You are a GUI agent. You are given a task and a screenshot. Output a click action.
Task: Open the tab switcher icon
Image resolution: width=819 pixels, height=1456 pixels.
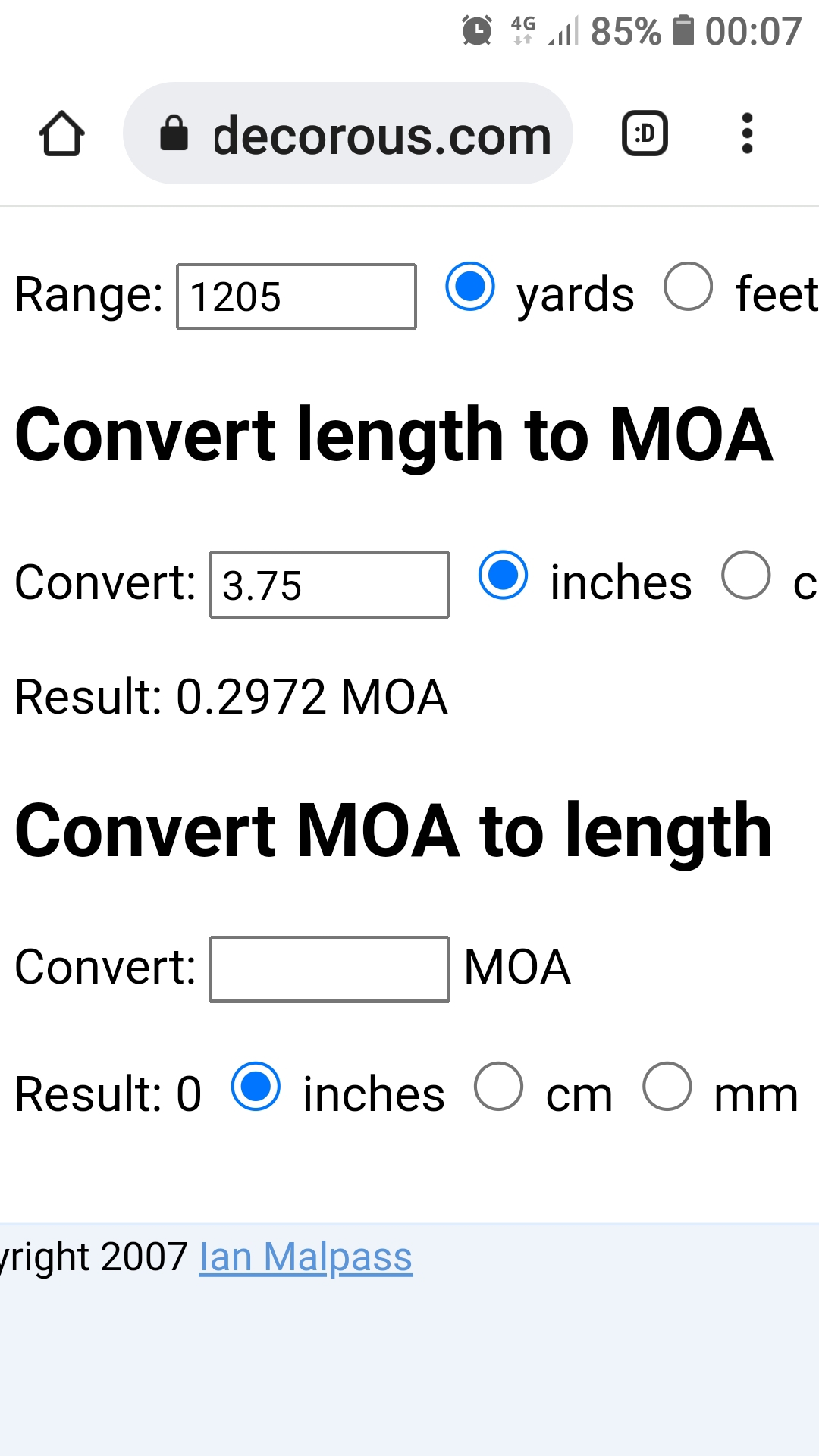pyautogui.click(x=645, y=133)
